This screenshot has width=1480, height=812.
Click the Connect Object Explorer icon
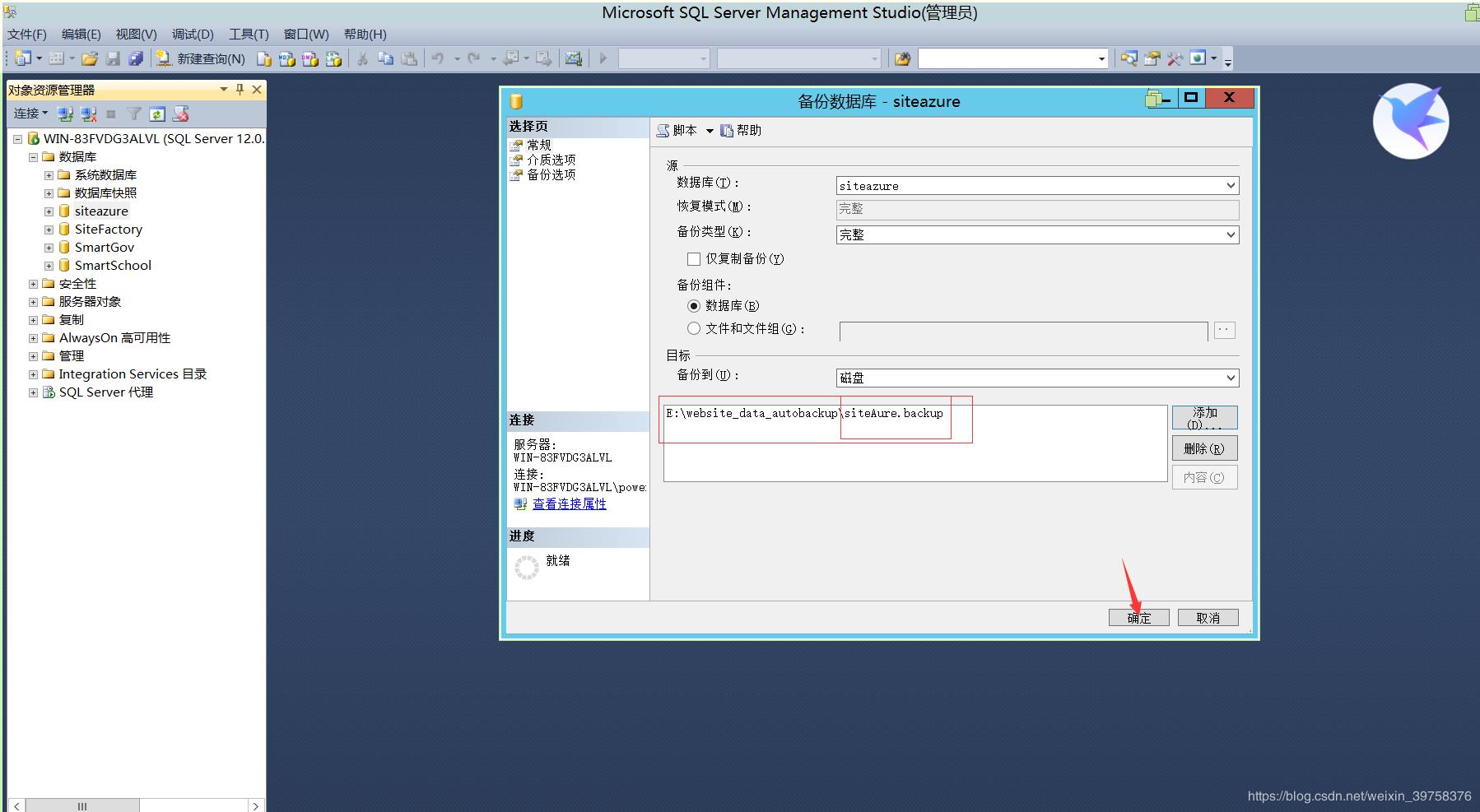66,114
